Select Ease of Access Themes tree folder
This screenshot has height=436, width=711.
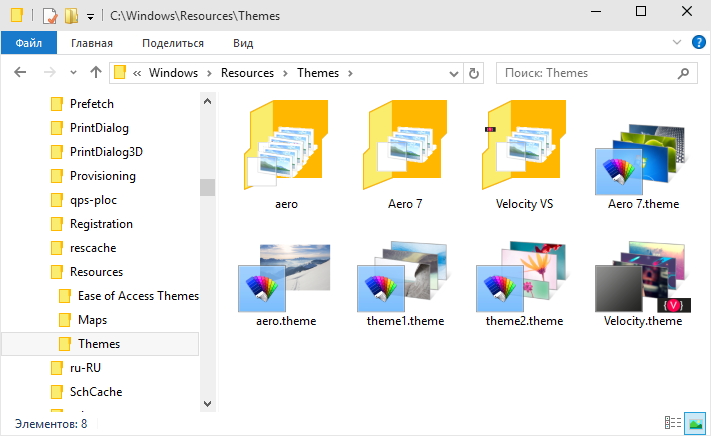pyautogui.click(x=138, y=296)
